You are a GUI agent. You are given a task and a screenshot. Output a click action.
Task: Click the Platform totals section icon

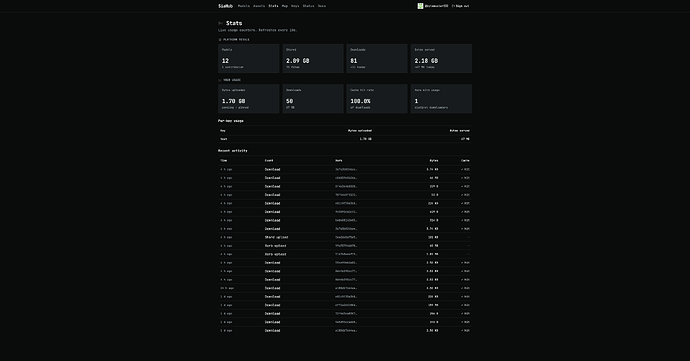click(x=220, y=40)
